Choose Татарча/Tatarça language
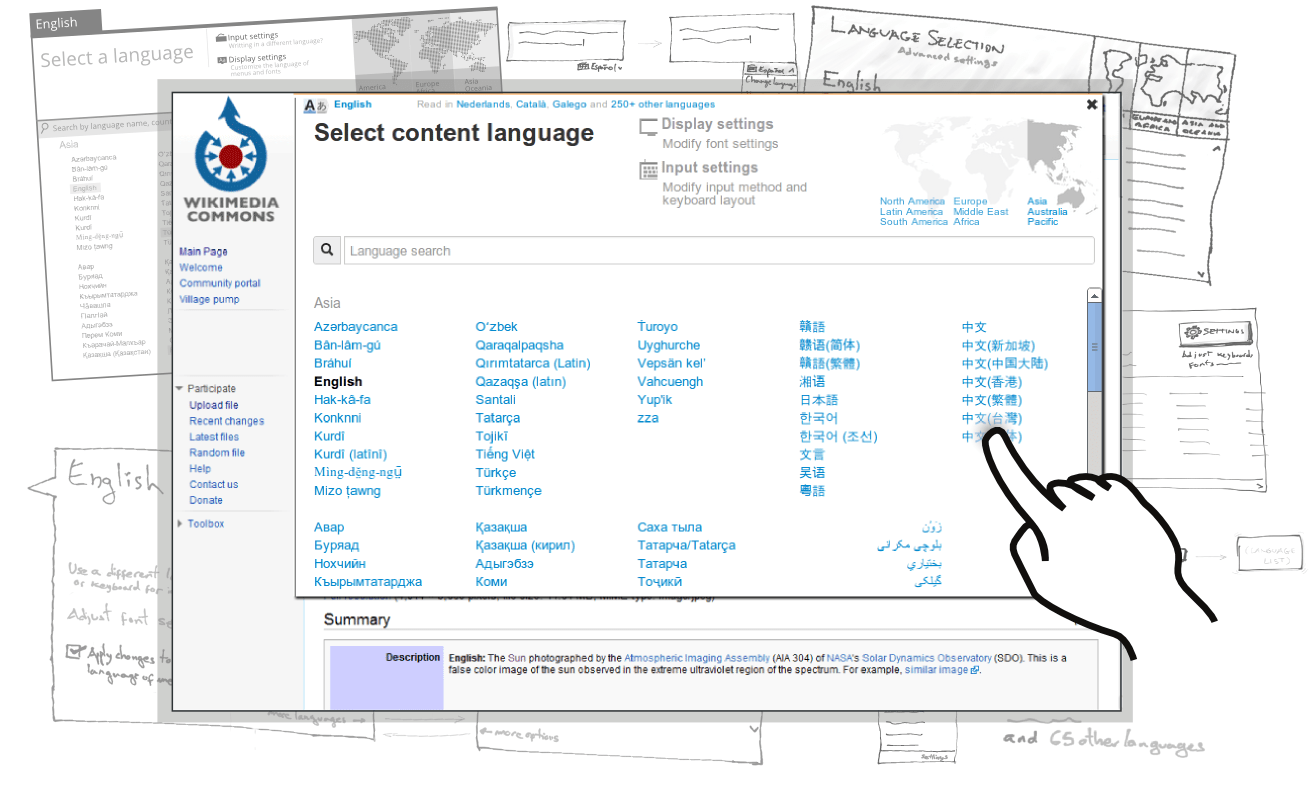This screenshot has height=787, width=1315. pos(686,545)
